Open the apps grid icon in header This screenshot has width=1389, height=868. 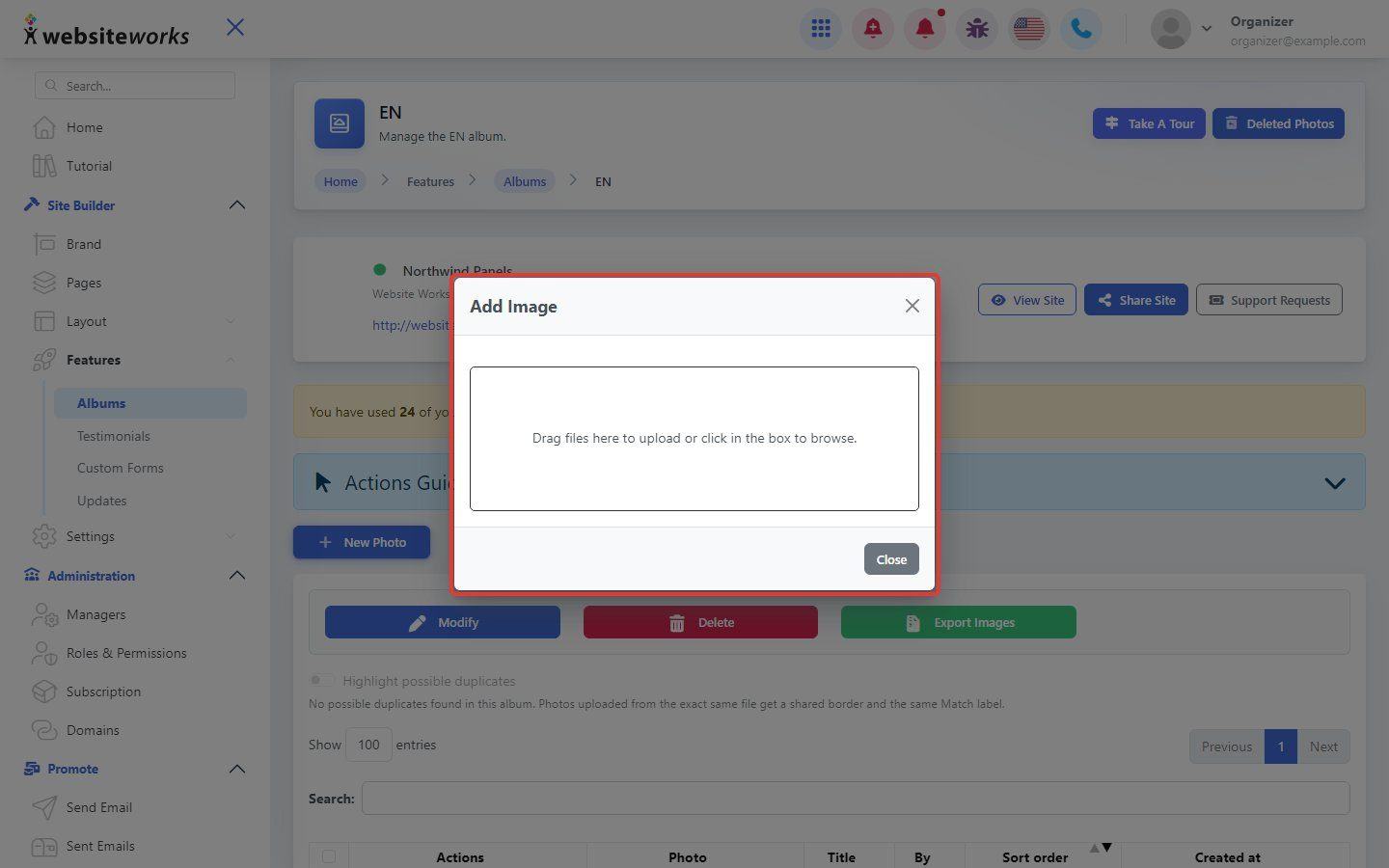click(x=821, y=29)
